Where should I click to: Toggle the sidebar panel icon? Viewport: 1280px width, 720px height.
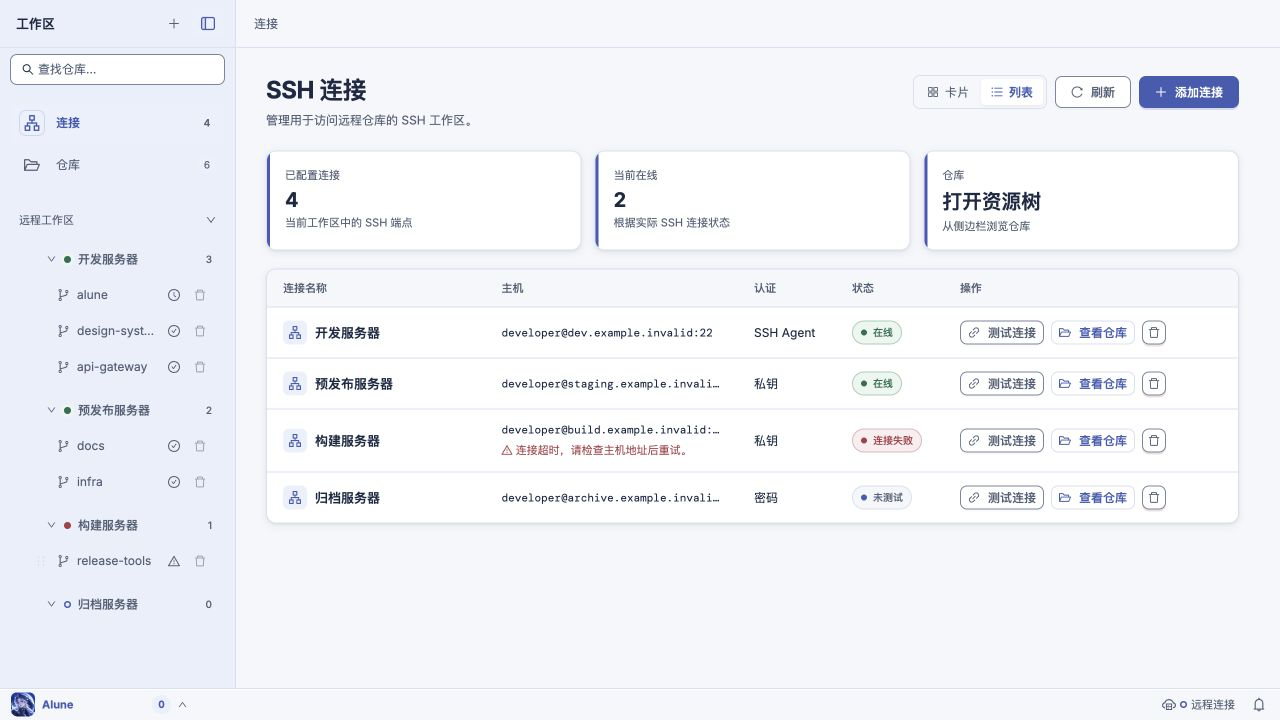pyautogui.click(x=208, y=24)
